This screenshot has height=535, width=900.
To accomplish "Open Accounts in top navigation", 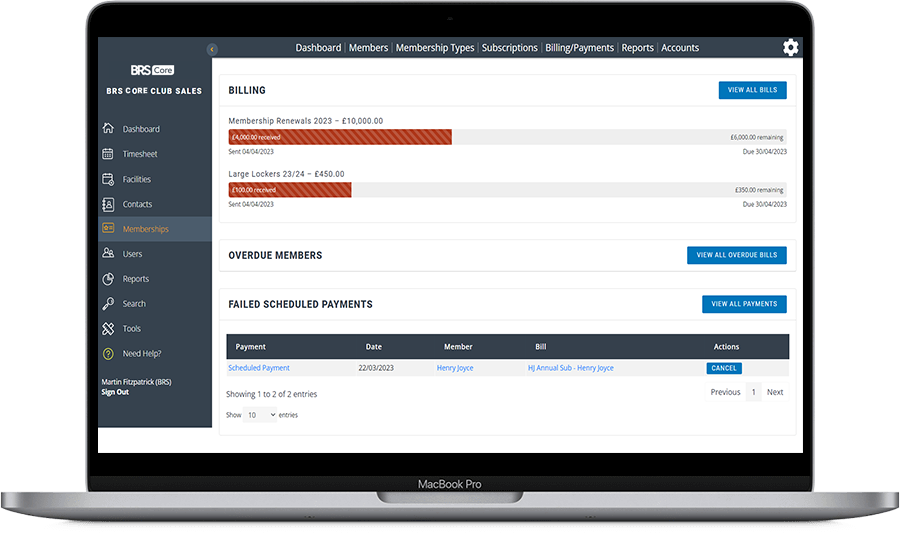I will point(680,48).
